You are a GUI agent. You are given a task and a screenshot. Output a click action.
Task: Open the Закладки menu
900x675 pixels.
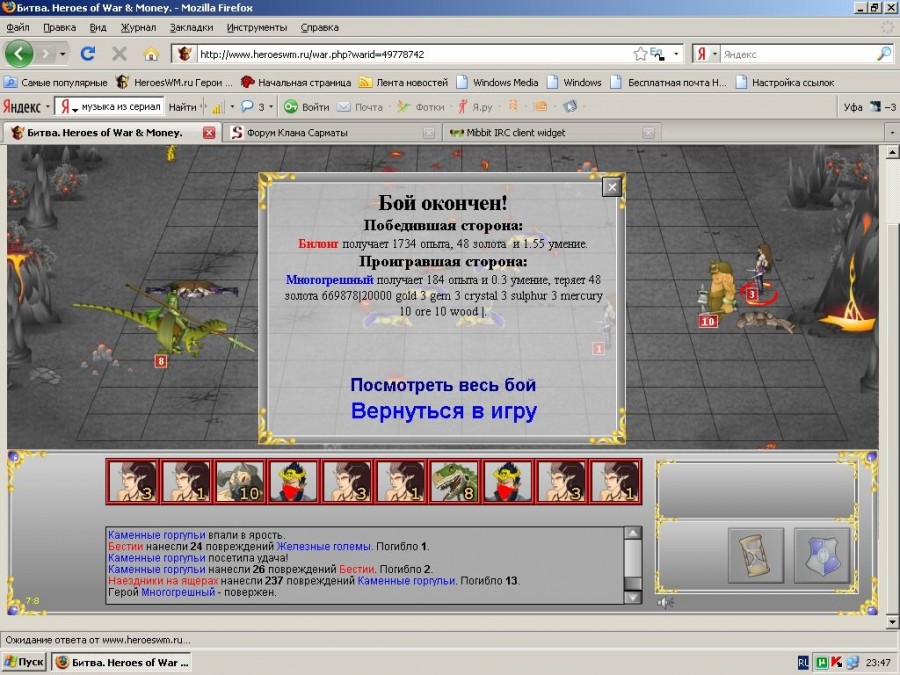[191, 27]
